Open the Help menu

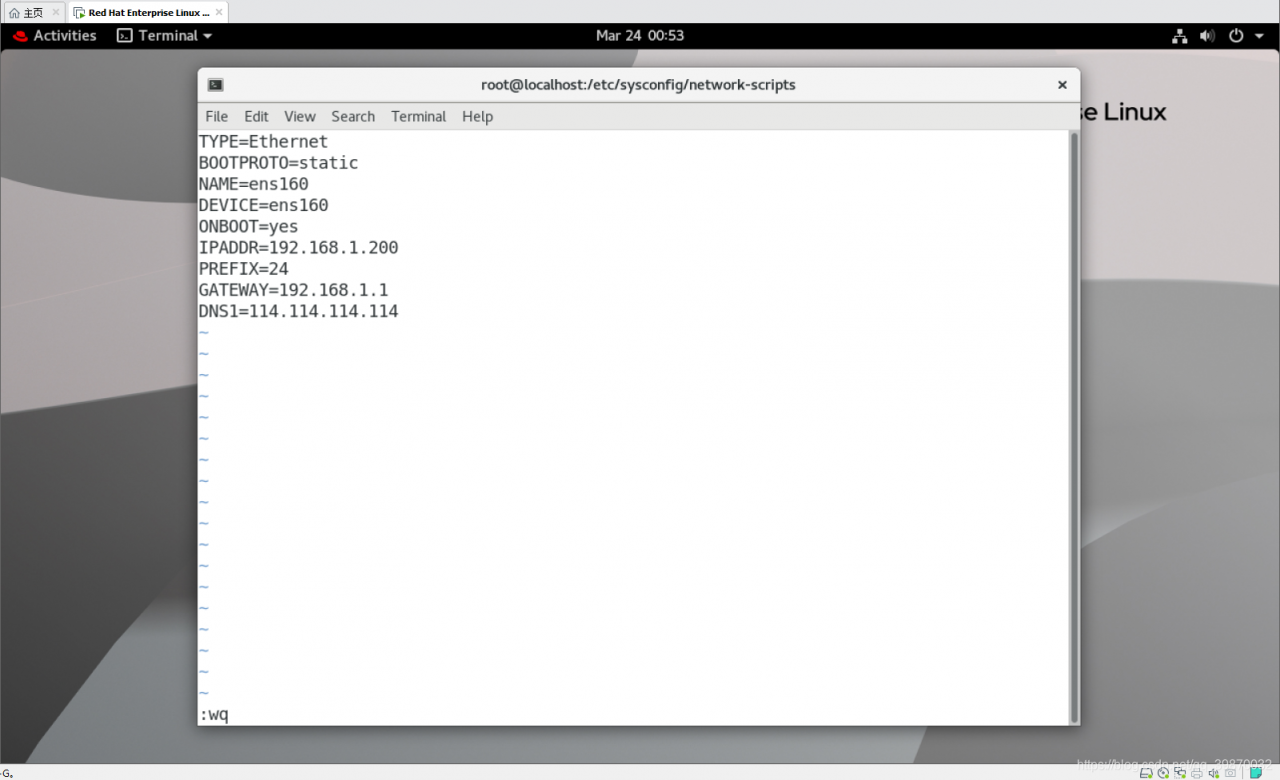pyautogui.click(x=478, y=116)
